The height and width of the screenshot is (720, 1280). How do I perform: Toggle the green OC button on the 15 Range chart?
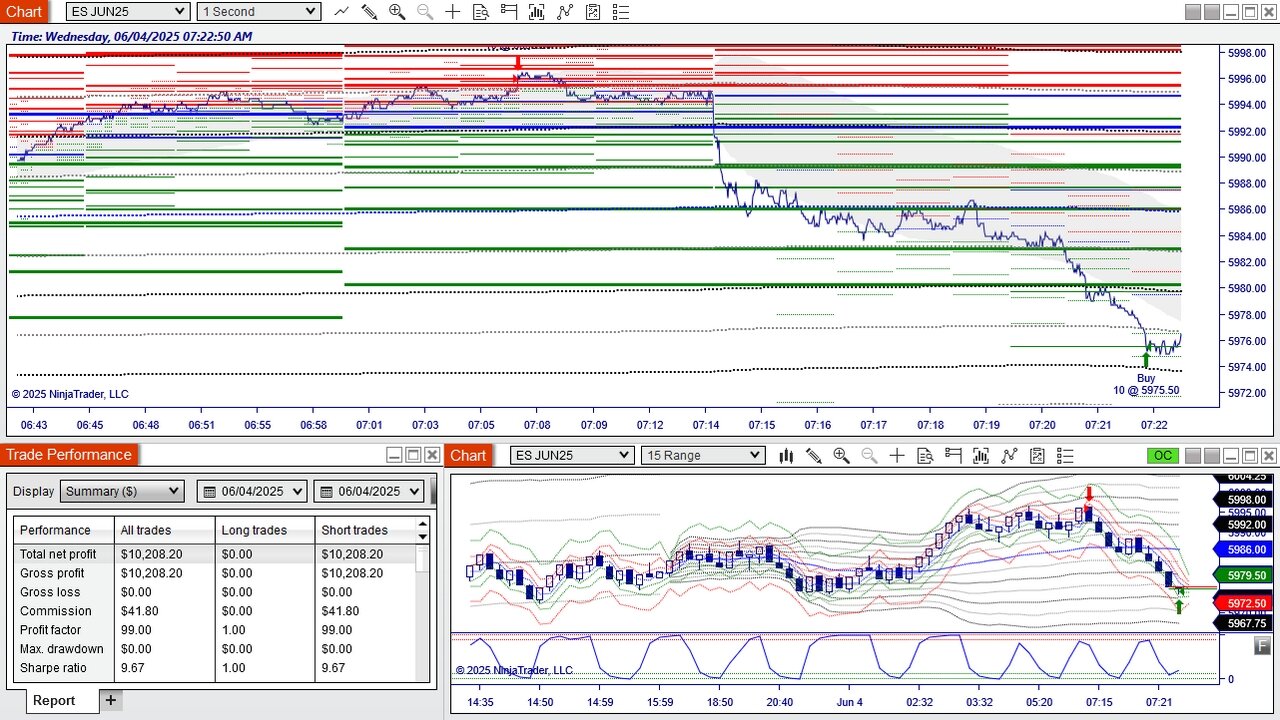click(x=1163, y=456)
